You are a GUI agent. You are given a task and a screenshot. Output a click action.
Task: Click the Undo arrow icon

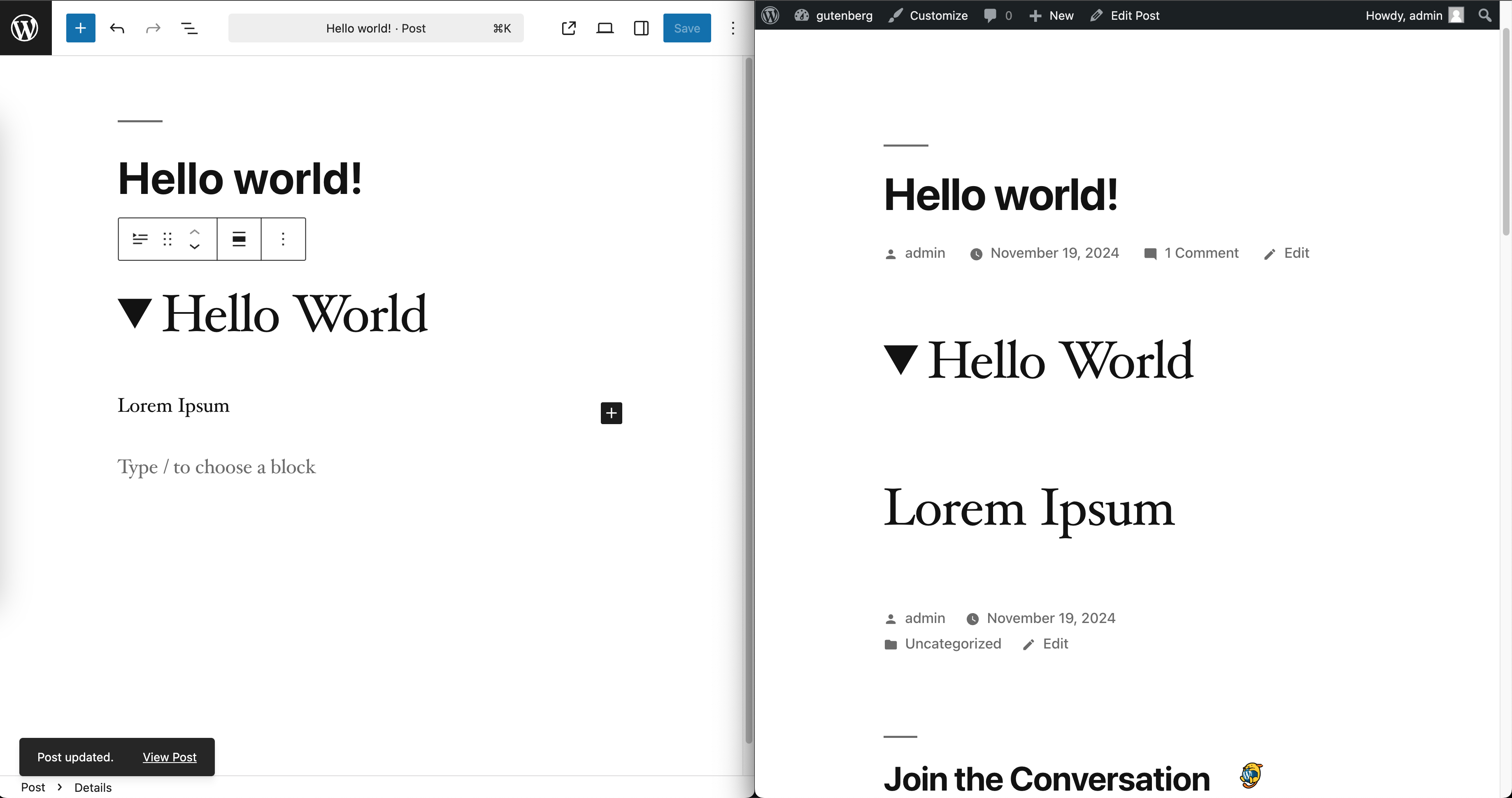tap(117, 28)
